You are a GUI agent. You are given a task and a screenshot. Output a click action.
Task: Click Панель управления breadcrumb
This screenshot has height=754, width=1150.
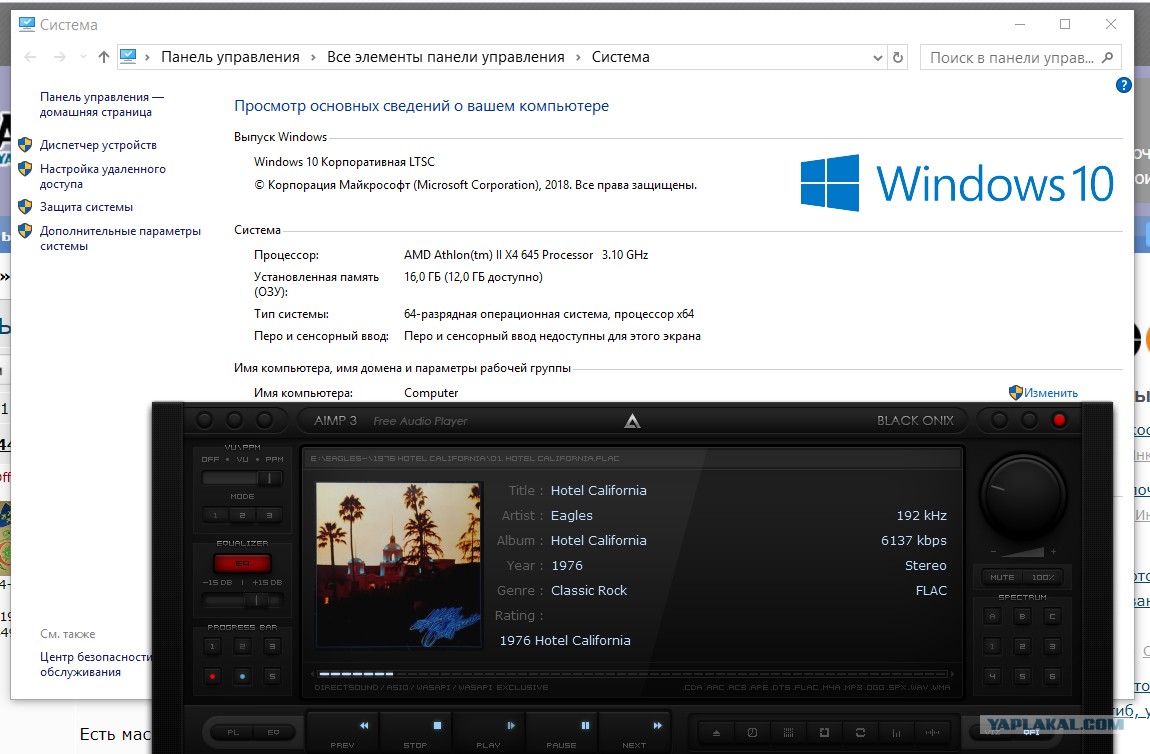pyautogui.click(x=230, y=57)
